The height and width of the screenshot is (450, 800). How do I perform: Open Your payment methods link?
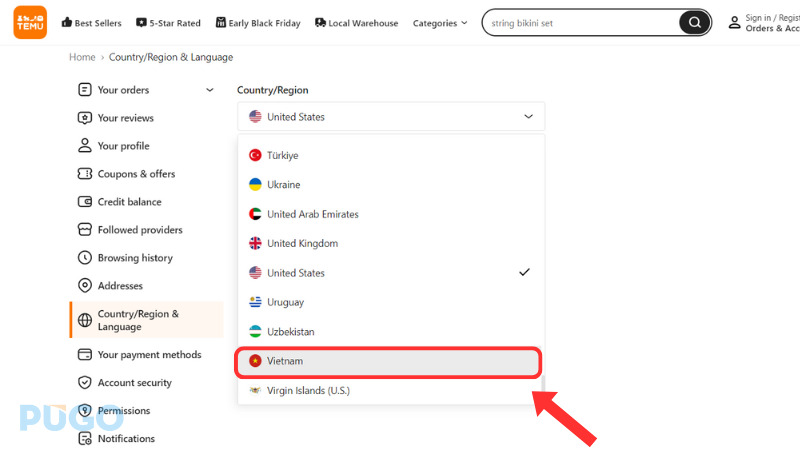148,355
